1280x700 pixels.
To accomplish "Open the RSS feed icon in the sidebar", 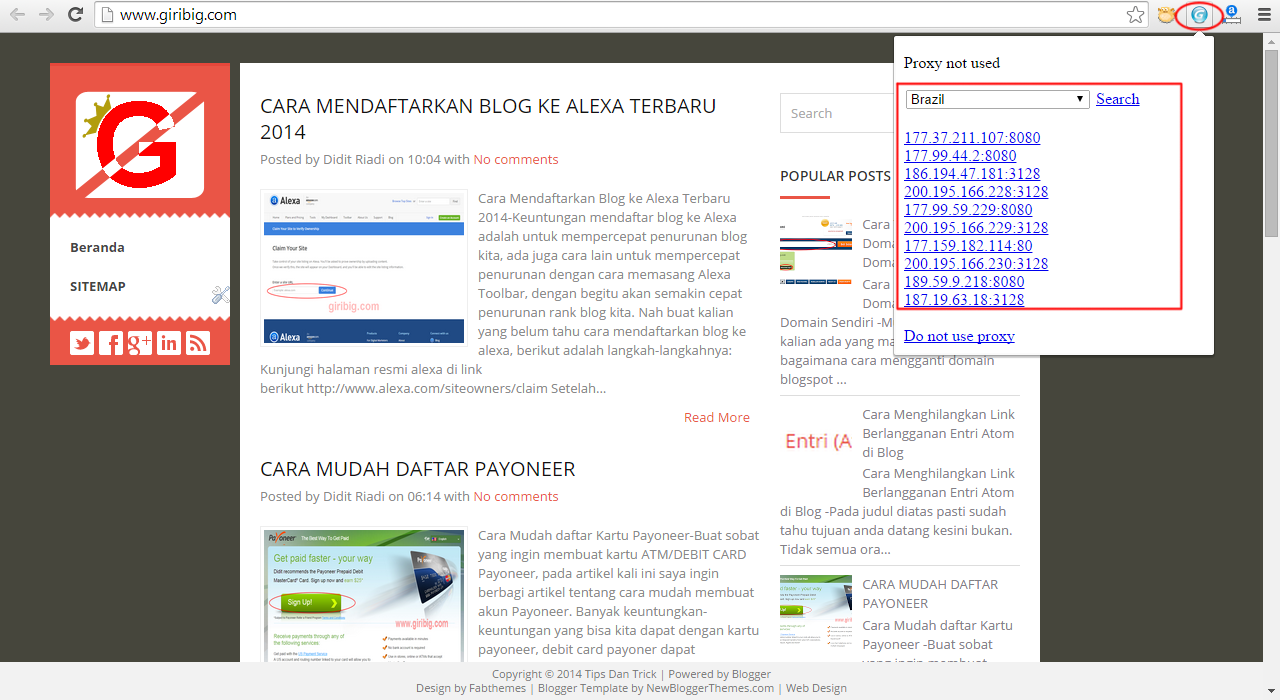I will (198, 343).
